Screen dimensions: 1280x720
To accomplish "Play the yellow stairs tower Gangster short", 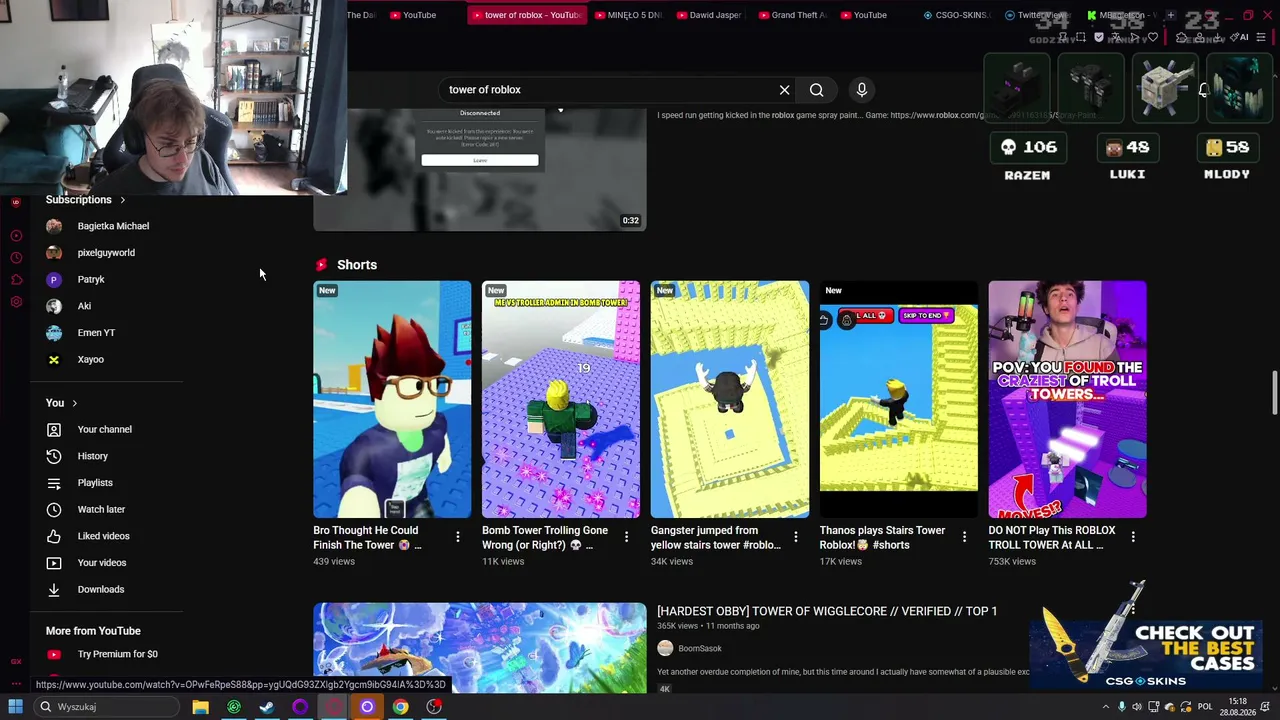I will (730, 400).
